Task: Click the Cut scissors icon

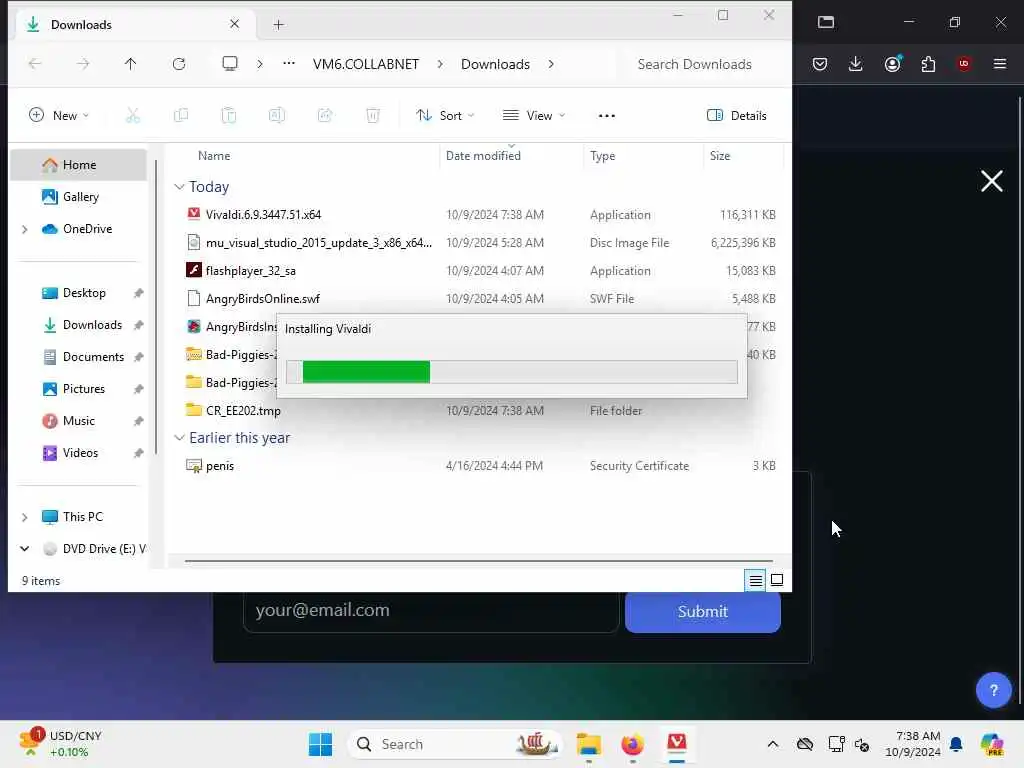Action: (x=133, y=116)
